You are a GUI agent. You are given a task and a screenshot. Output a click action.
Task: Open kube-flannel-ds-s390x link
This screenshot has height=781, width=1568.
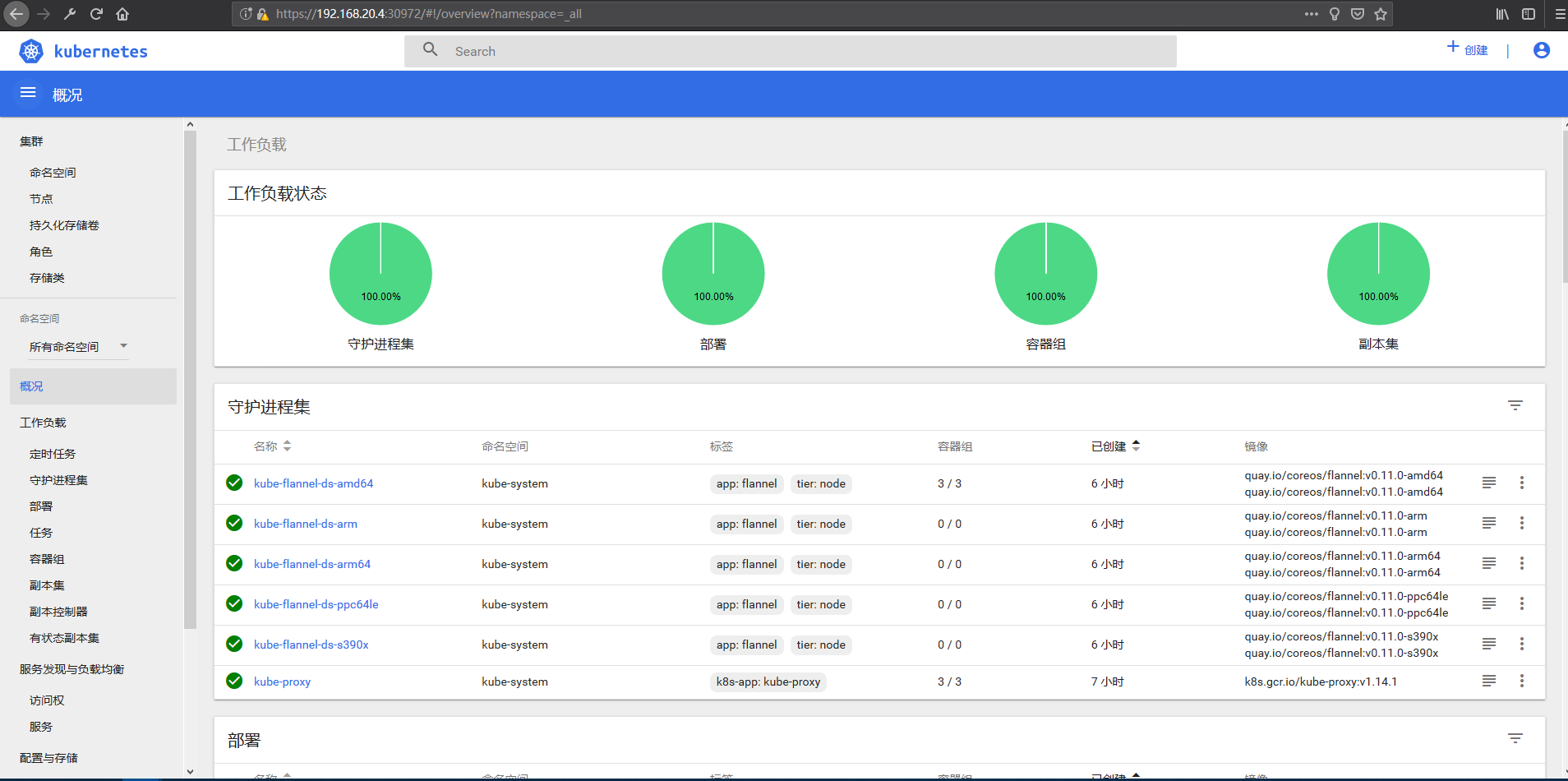point(311,645)
